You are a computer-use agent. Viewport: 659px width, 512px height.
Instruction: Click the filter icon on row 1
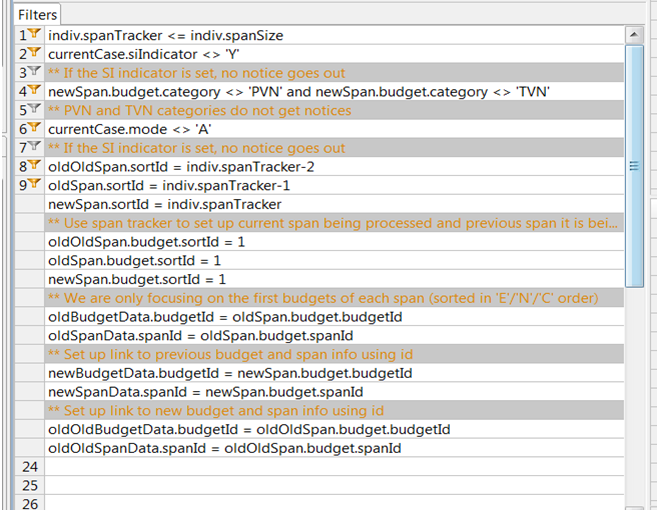(35, 33)
